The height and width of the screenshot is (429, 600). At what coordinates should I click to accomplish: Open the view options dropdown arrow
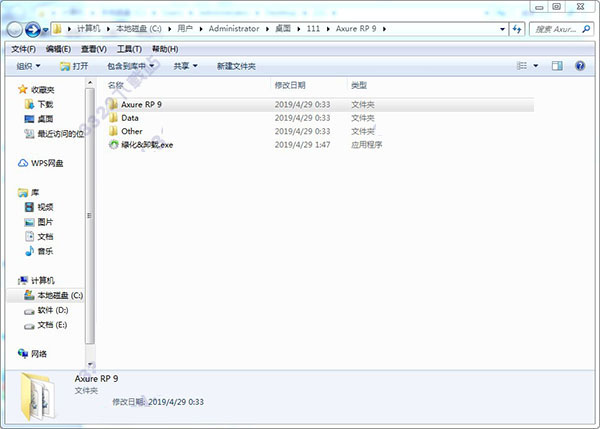tap(536, 66)
